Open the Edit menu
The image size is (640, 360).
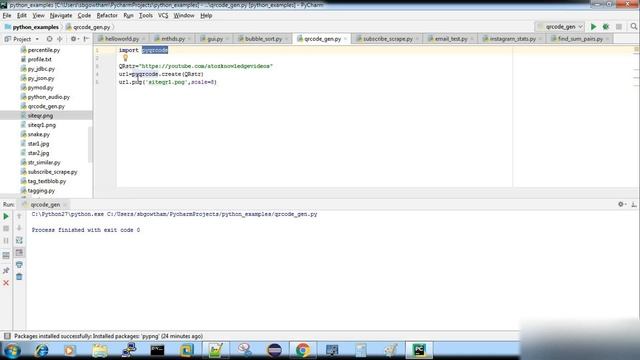(x=22, y=16)
